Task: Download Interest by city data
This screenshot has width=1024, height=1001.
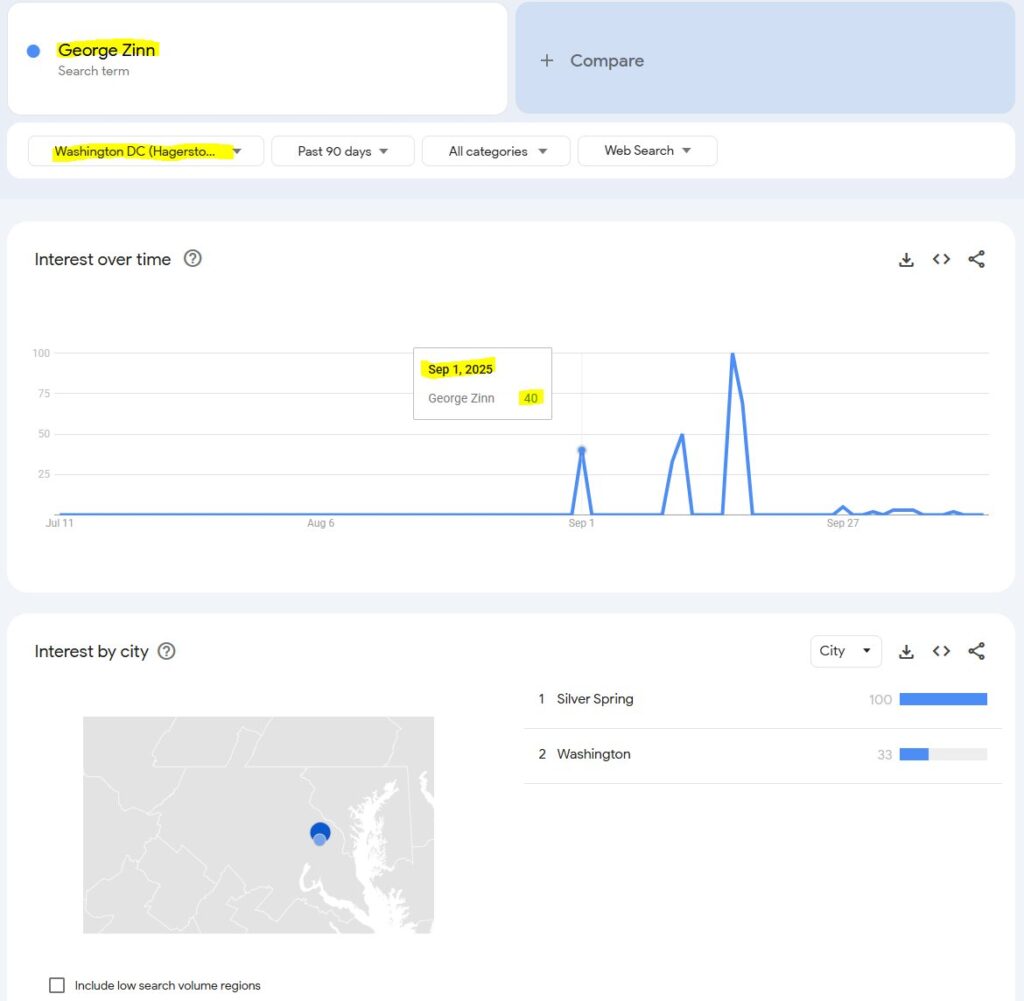Action: click(x=906, y=652)
